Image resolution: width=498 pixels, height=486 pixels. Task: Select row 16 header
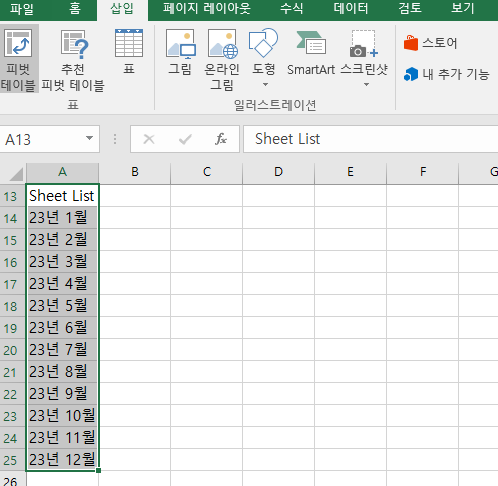(12, 262)
